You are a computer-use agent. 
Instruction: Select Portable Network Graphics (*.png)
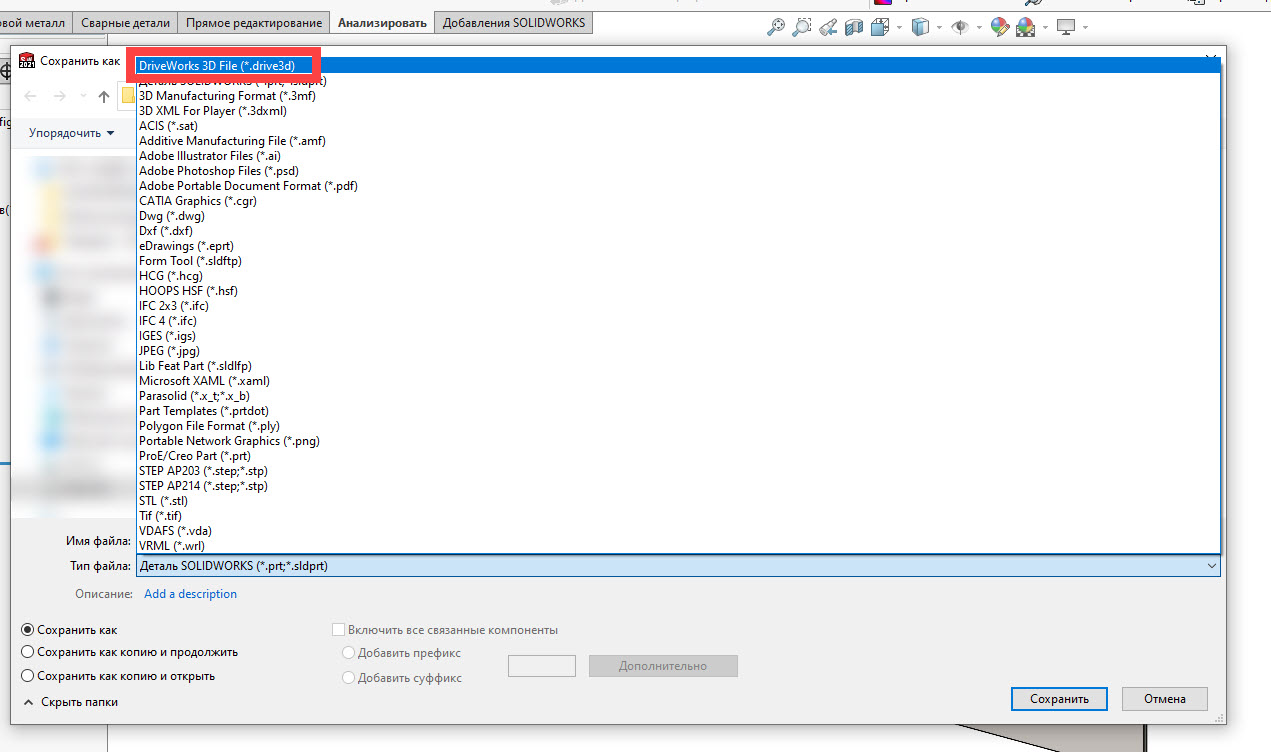(x=678, y=441)
